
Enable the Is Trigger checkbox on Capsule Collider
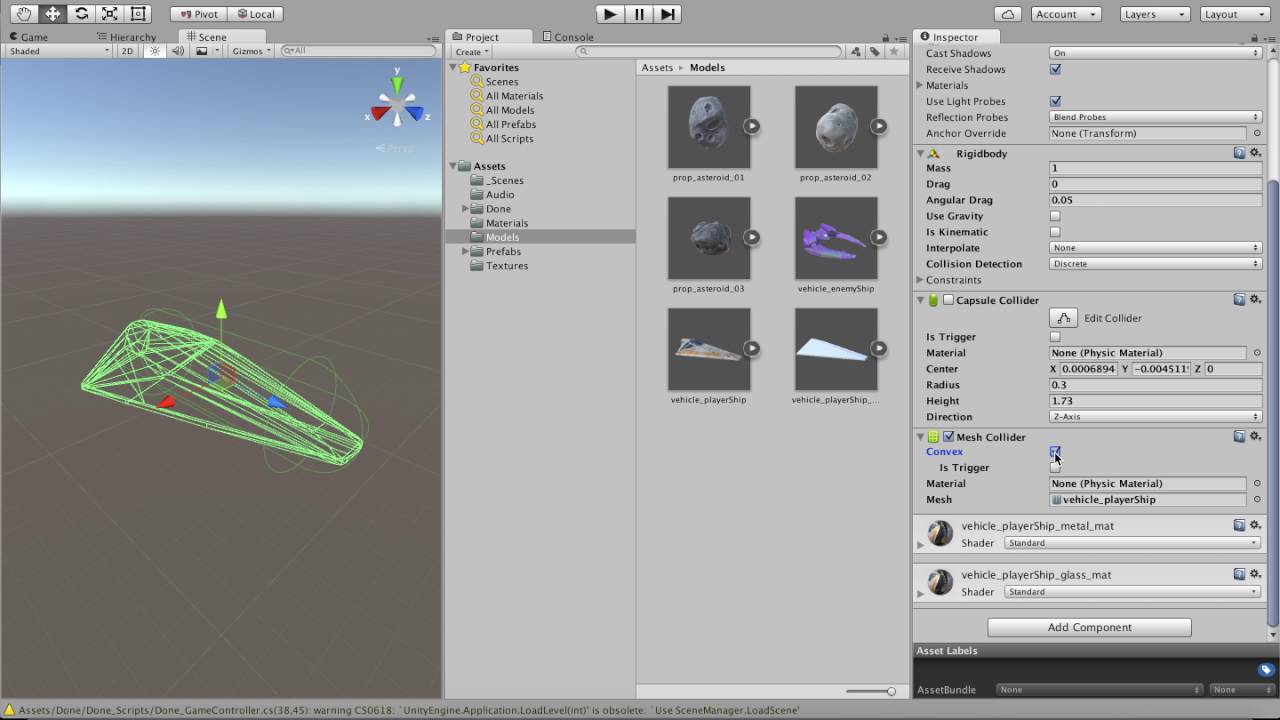point(1055,336)
